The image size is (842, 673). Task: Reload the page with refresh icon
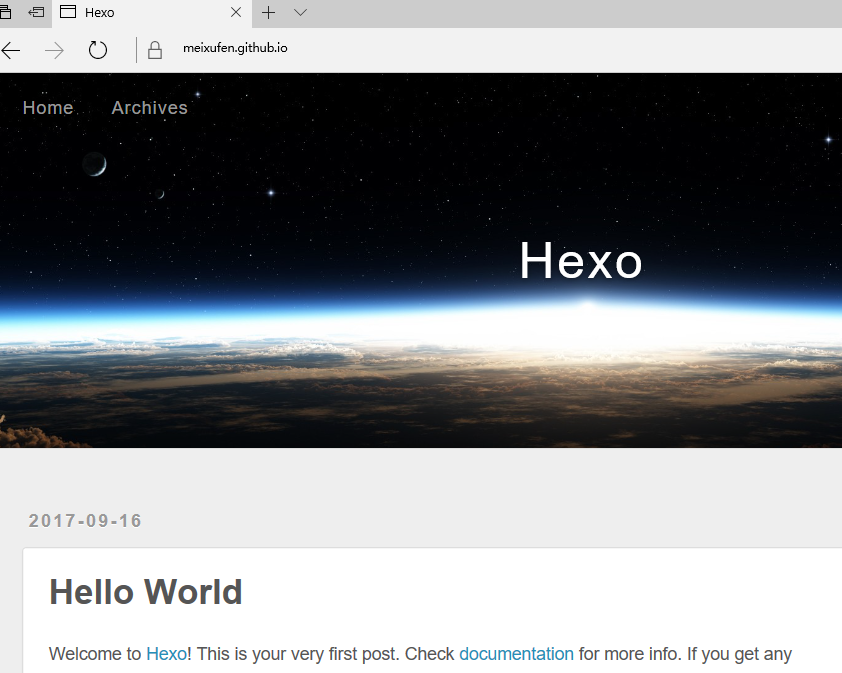[98, 50]
